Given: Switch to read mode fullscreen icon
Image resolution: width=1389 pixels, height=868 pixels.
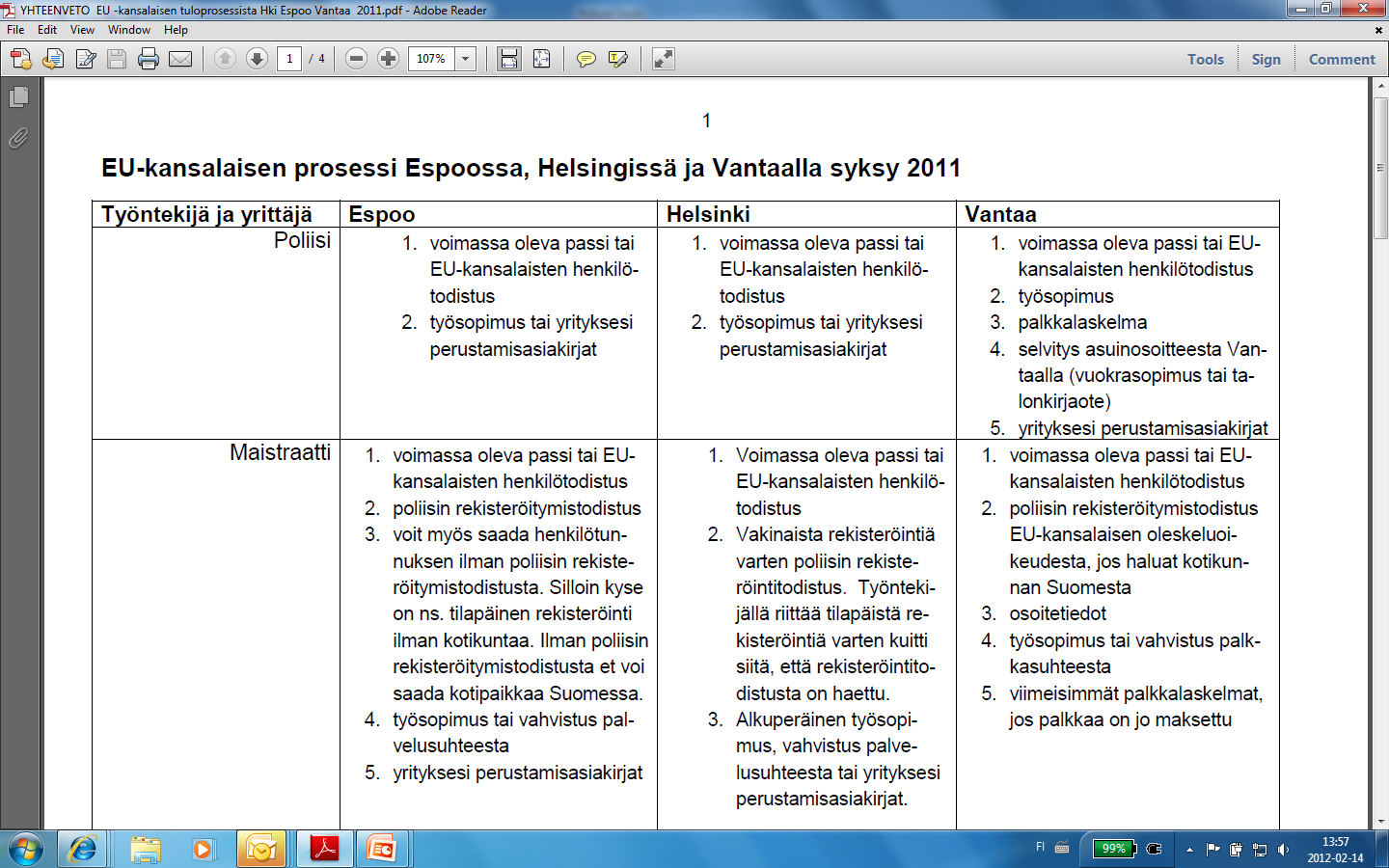Looking at the screenshot, I should 663,59.
